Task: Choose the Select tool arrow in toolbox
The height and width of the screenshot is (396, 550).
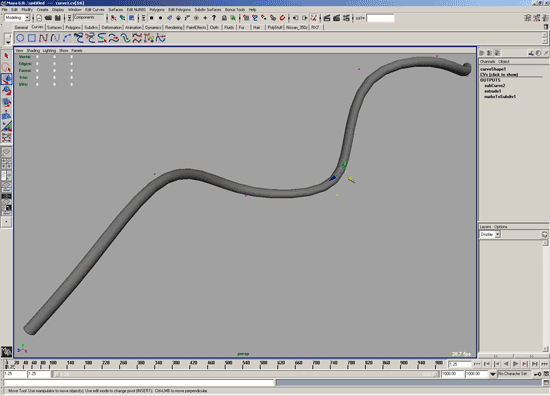Action: point(6,56)
